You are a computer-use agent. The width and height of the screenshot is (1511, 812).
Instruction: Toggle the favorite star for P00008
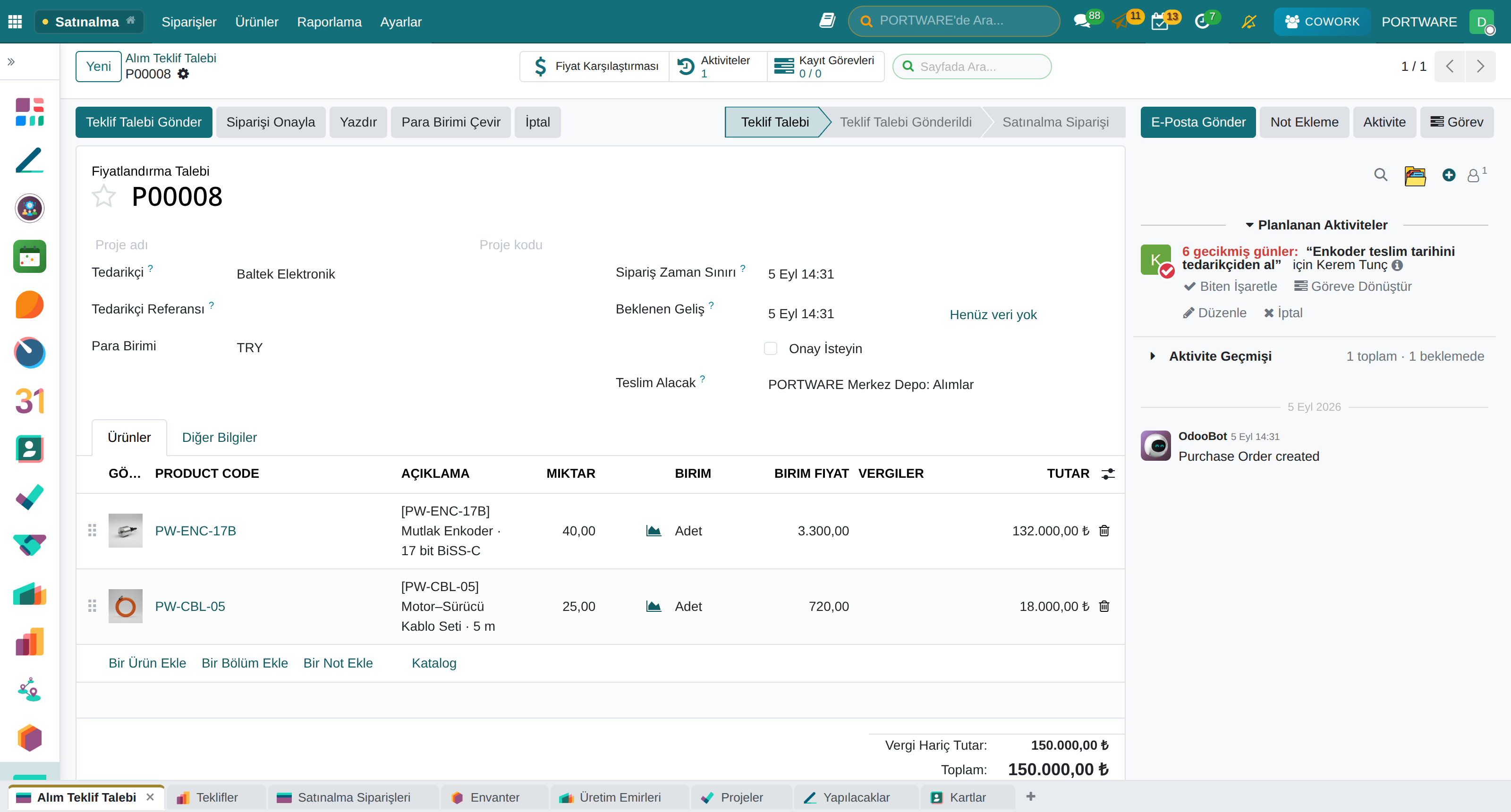[104, 196]
